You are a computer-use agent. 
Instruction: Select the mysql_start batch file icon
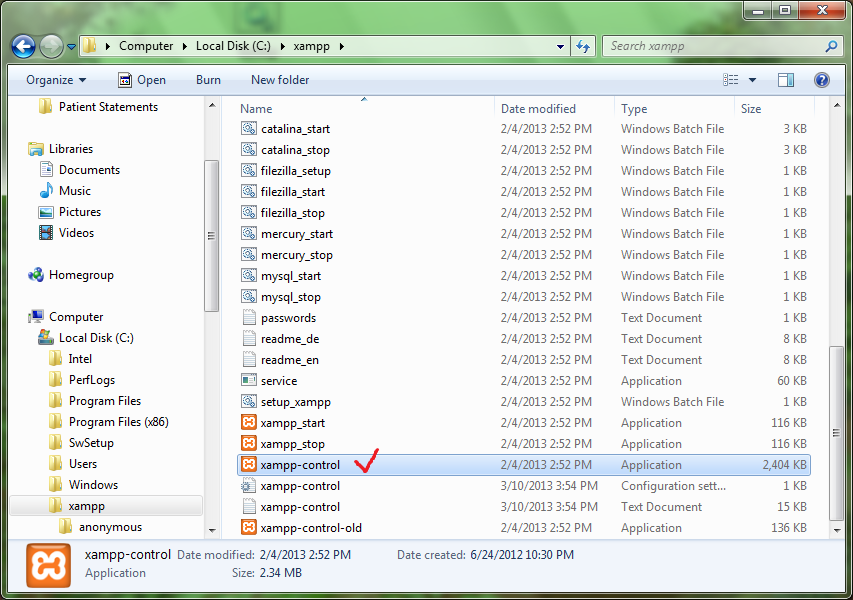[249, 276]
